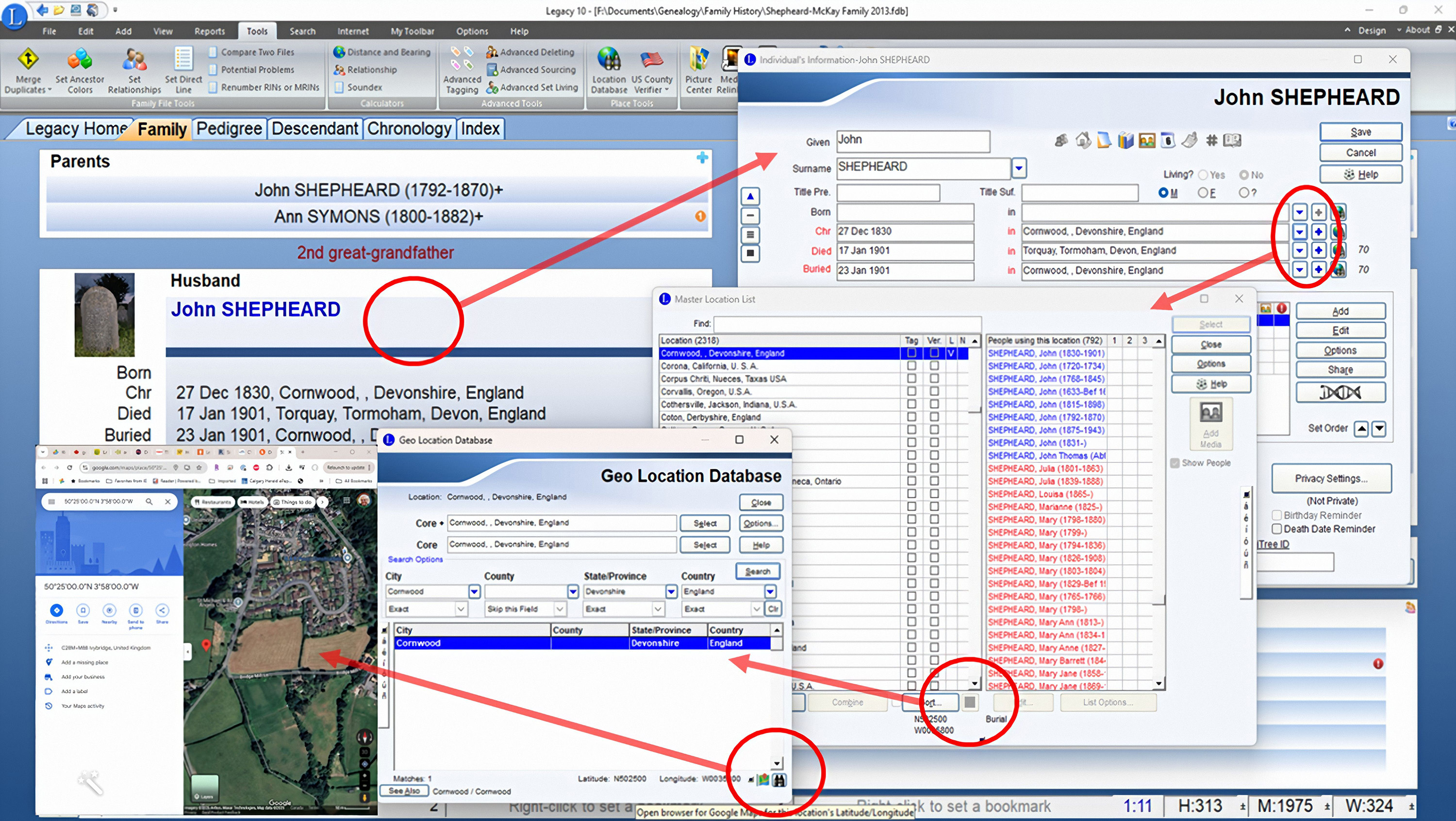The height and width of the screenshot is (821, 1456).
Task: Click the gravestone photo thumbnail
Action: point(104,315)
